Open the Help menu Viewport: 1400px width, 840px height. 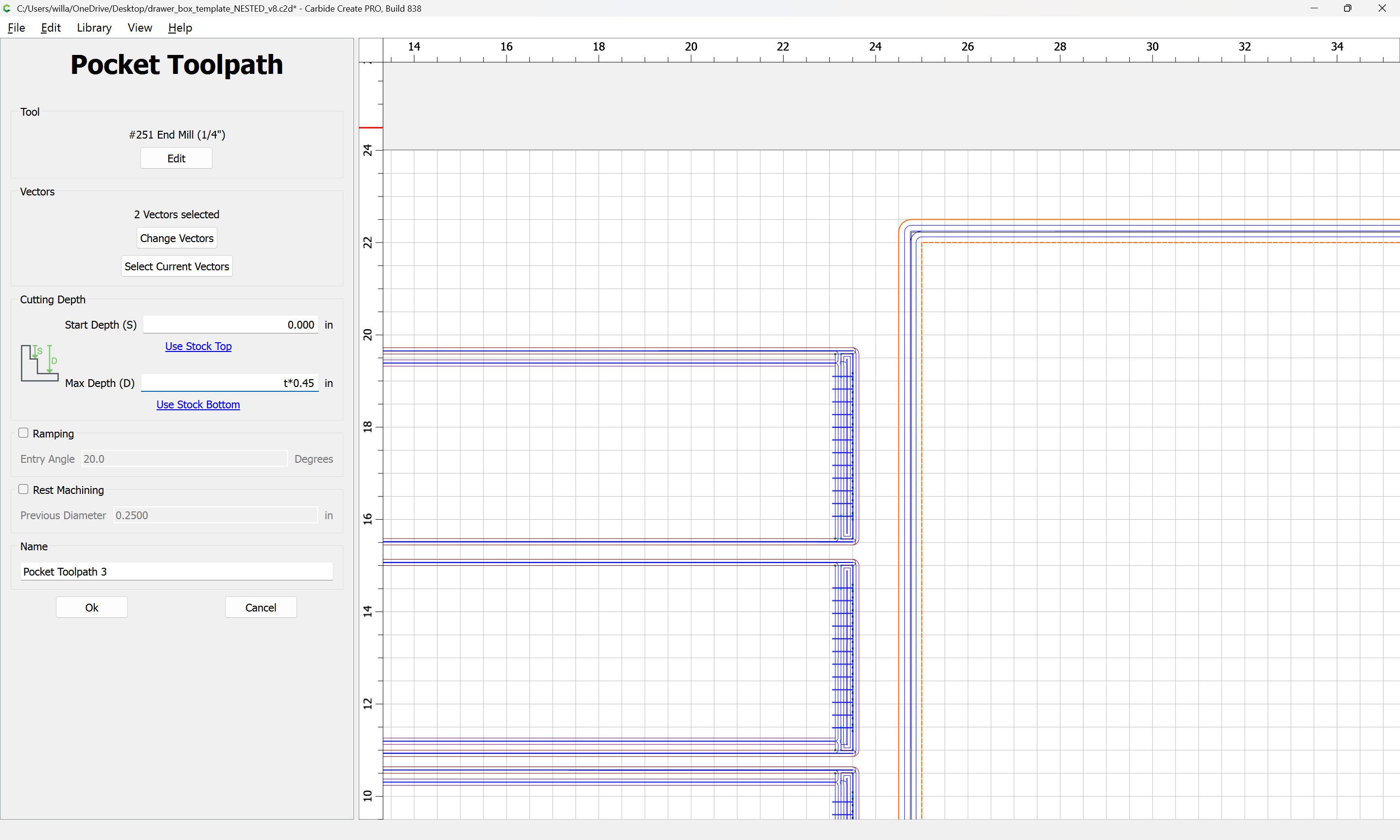click(180, 28)
